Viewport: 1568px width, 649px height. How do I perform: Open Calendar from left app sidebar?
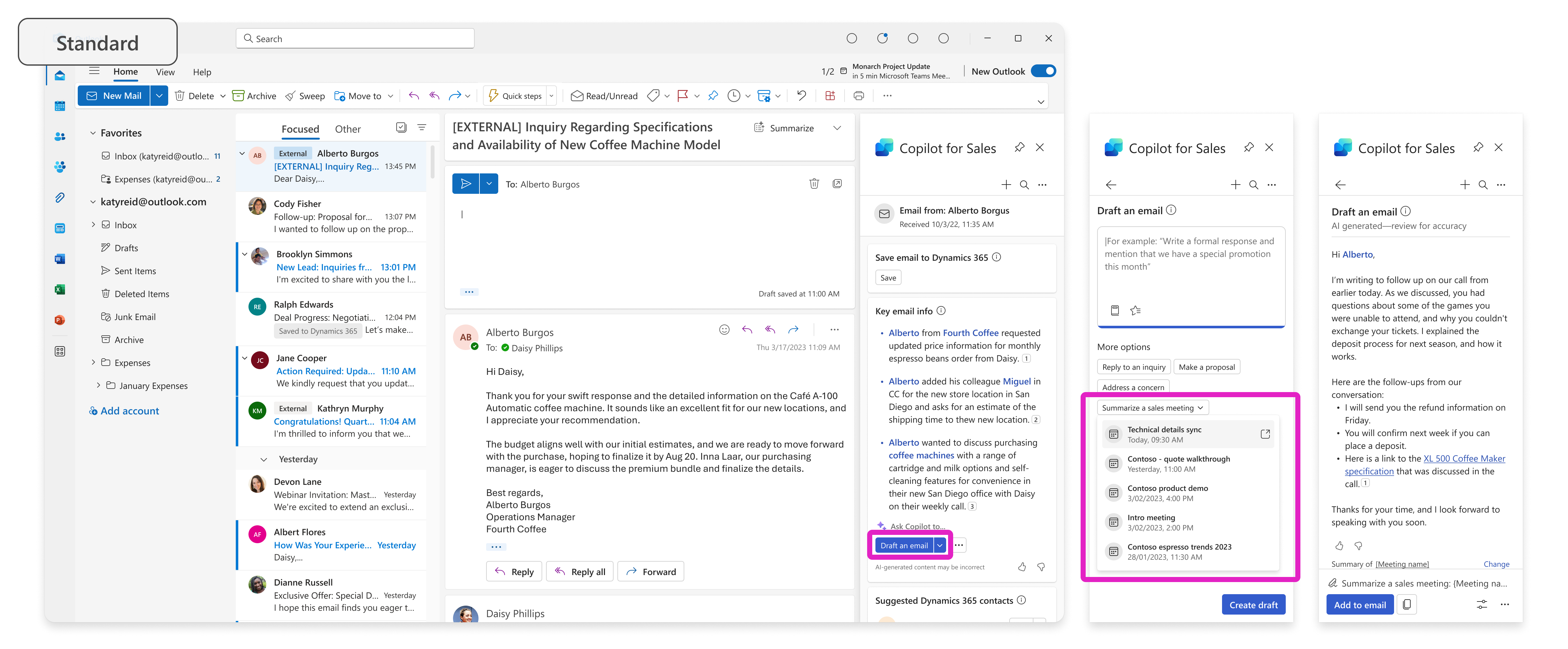(60, 106)
